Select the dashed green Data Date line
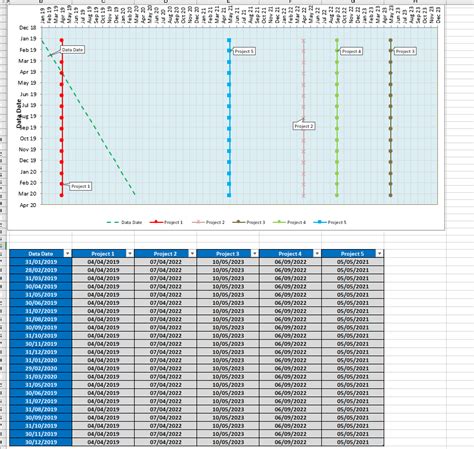The image size is (474, 449). point(88,117)
